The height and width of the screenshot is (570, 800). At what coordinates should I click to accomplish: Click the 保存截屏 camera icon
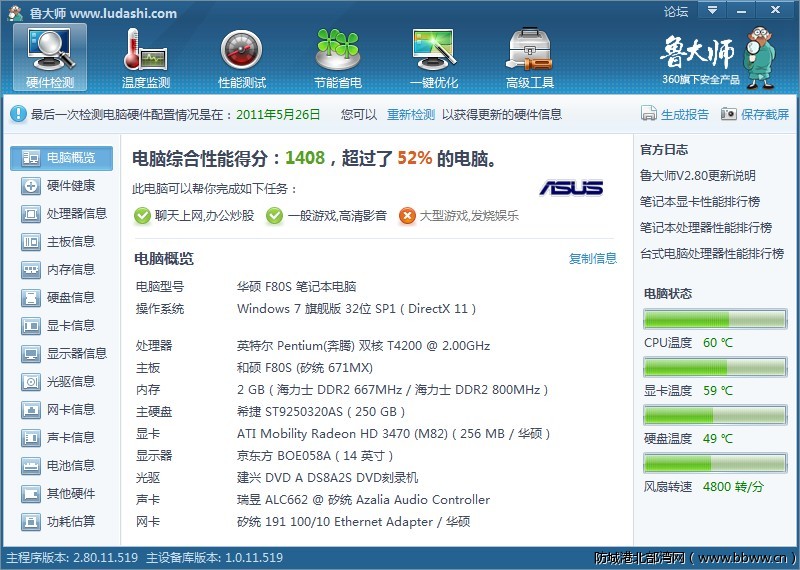point(729,113)
